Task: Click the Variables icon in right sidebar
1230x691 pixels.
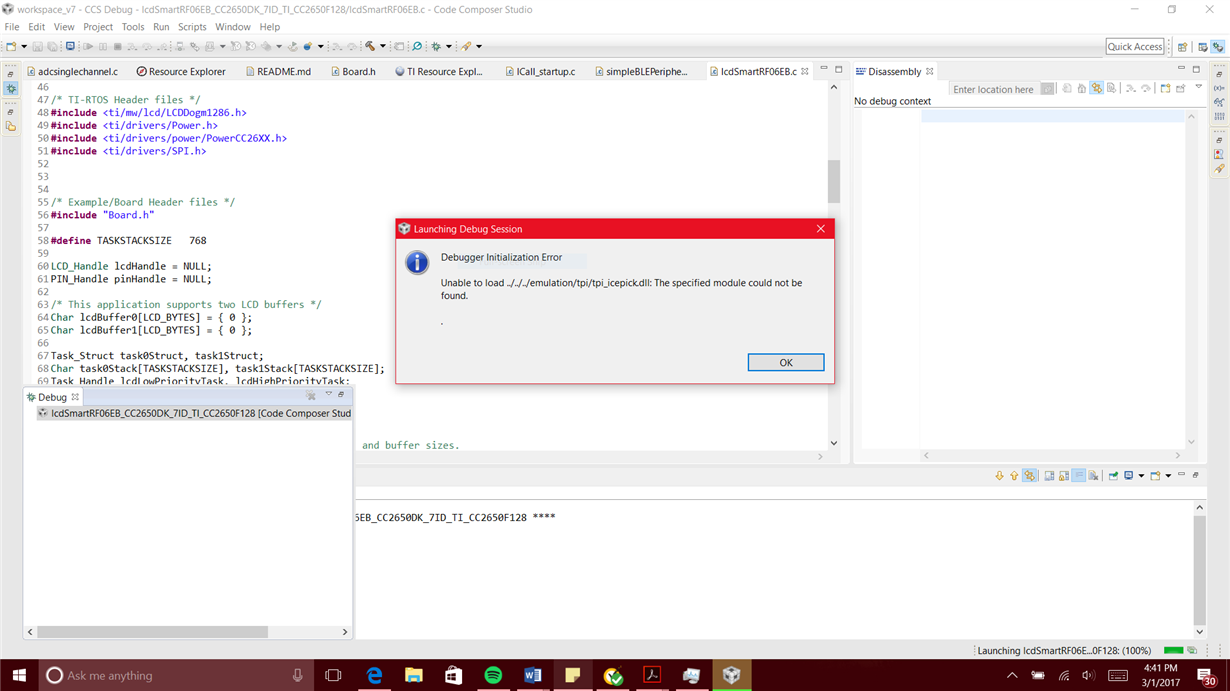Action: click(x=1219, y=88)
